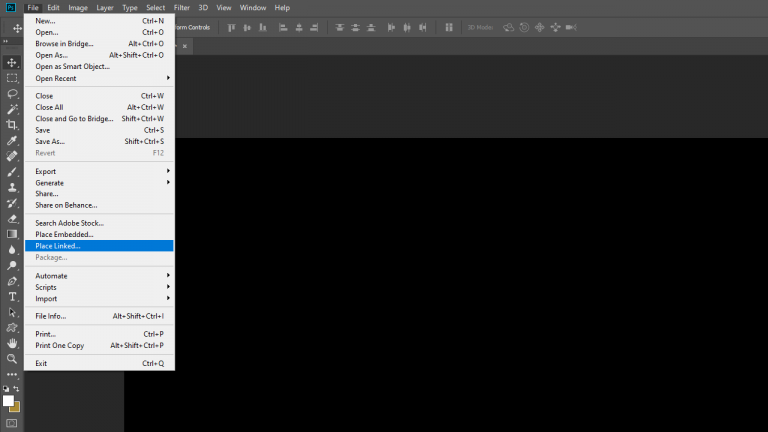Image resolution: width=768 pixels, height=432 pixels.
Task: Click Align Right Edges icon
Action: click(314, 27)
